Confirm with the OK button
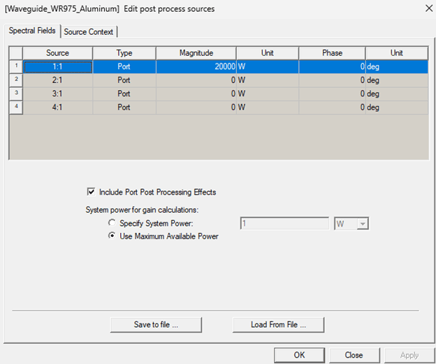The height and width of the screenshot is (364, 436). pos(299,355)
